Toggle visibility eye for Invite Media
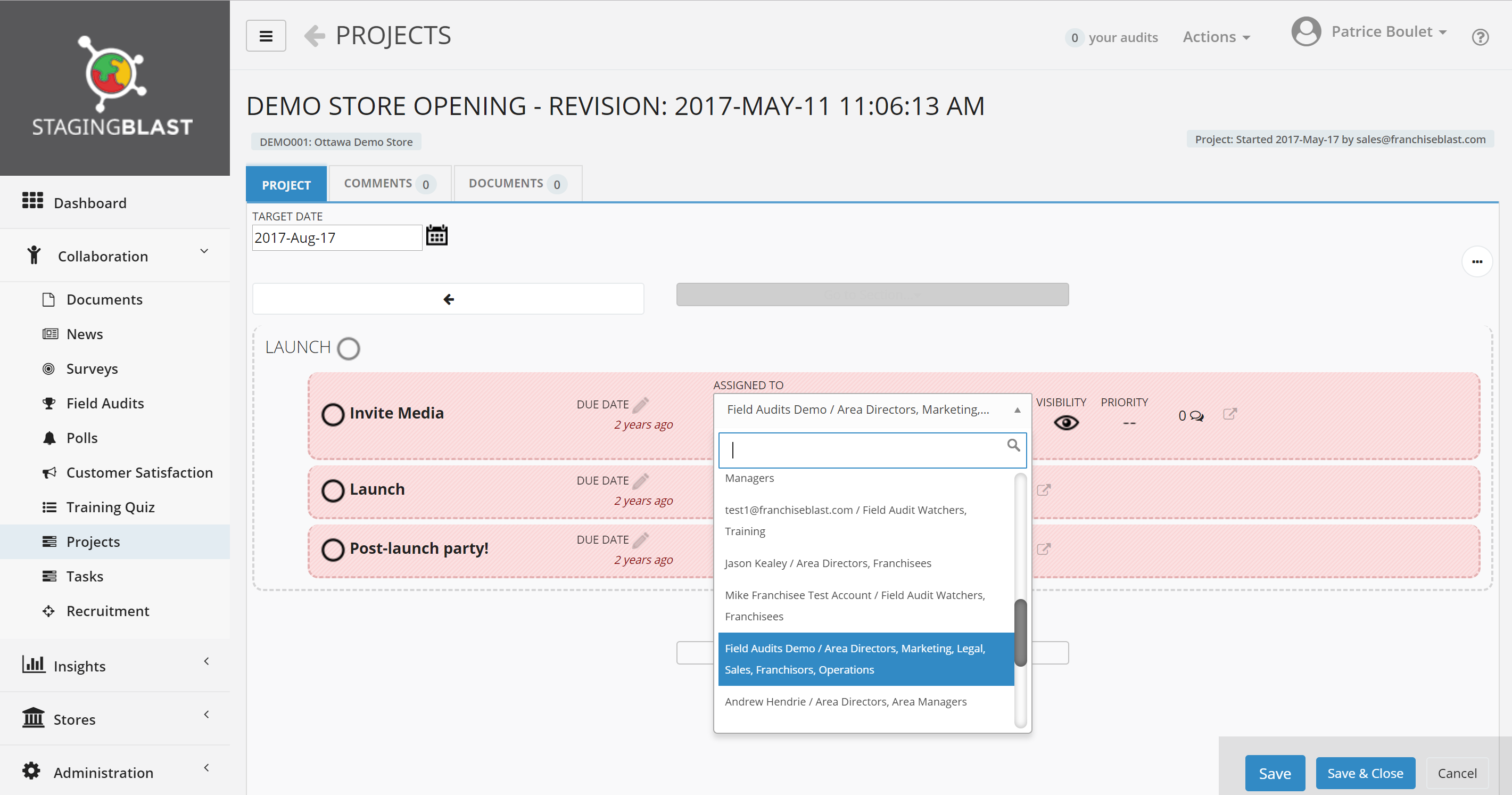 coord(1066,423)
